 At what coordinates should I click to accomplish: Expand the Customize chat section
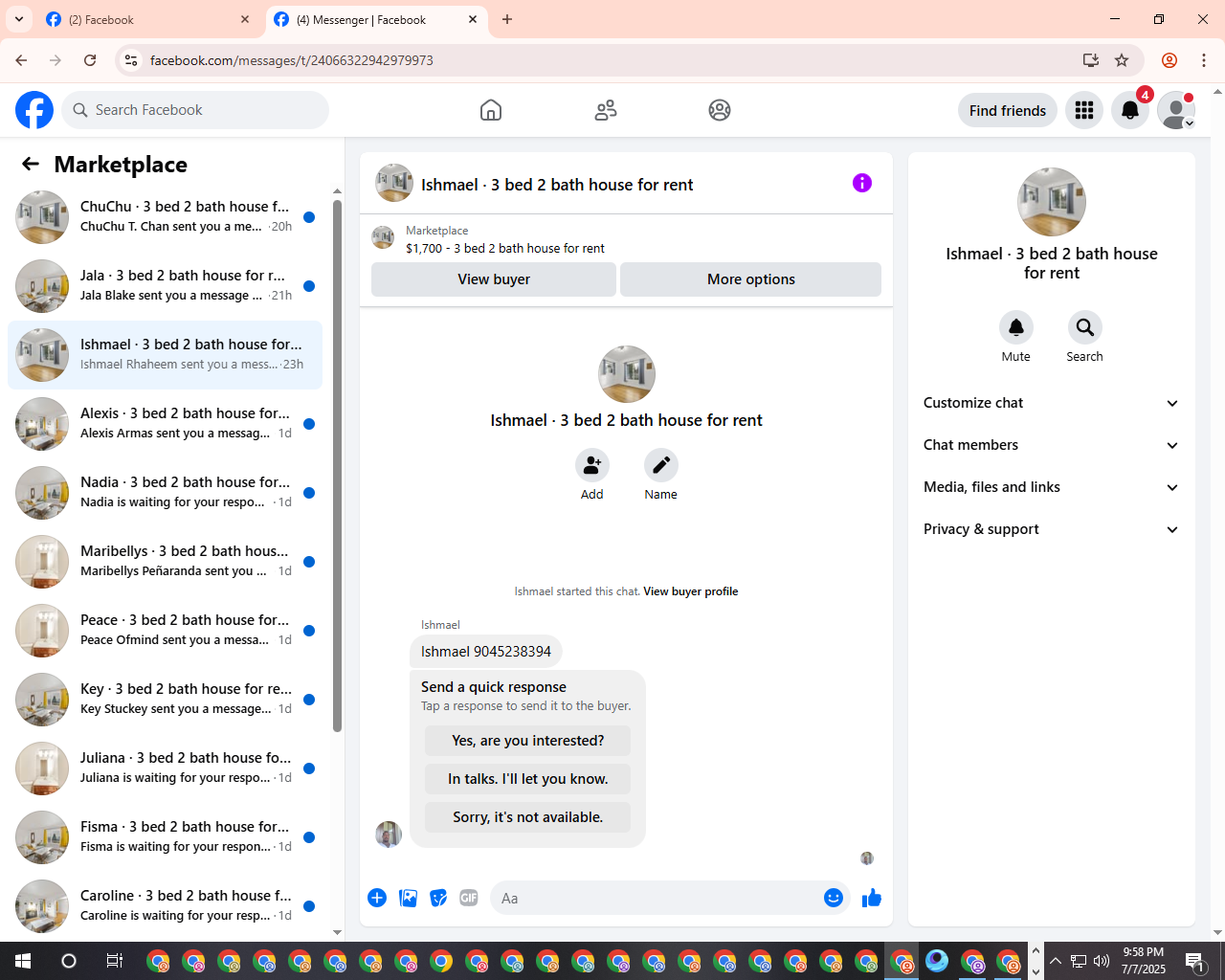tap(1051, 403)
